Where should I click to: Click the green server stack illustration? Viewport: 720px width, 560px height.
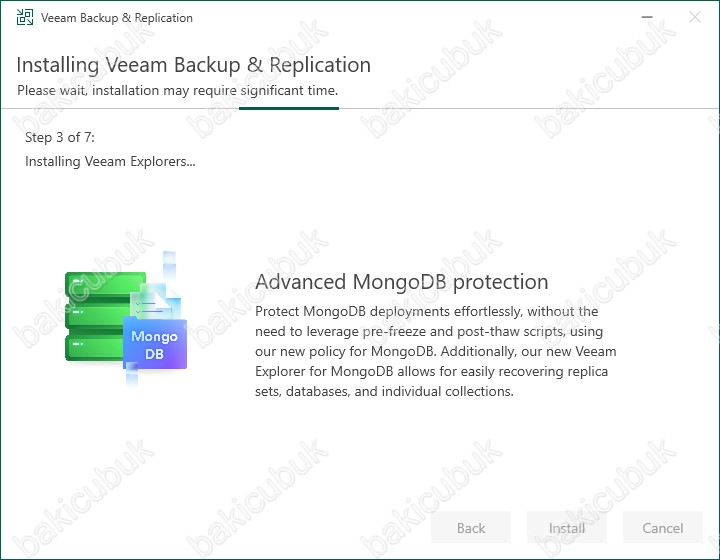[105, 316]
